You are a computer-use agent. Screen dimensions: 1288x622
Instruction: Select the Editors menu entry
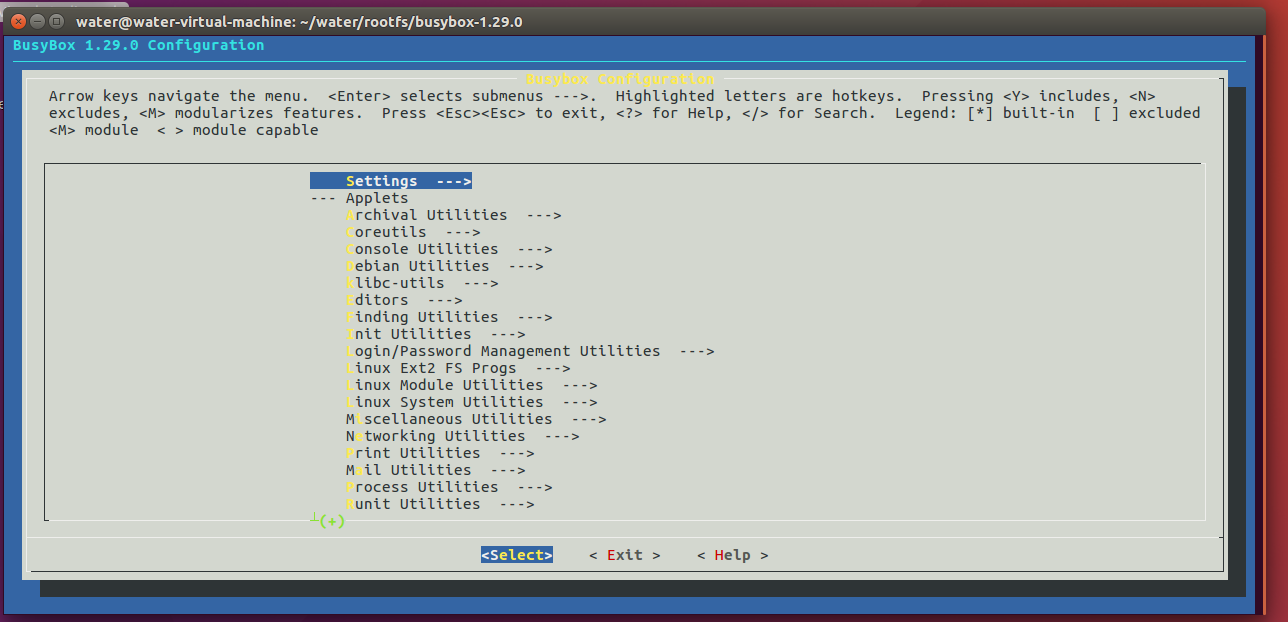tap(404, 300)
